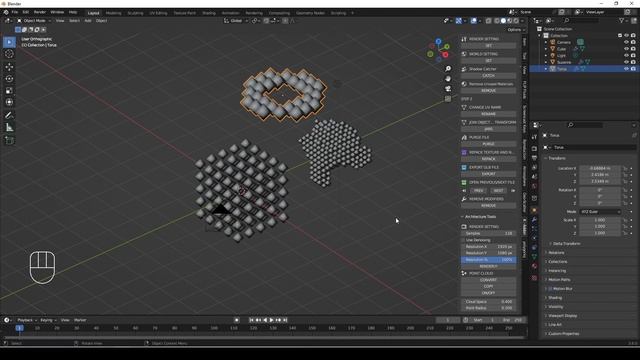Expand the Viewport Display panel

(x=562, y=316)
